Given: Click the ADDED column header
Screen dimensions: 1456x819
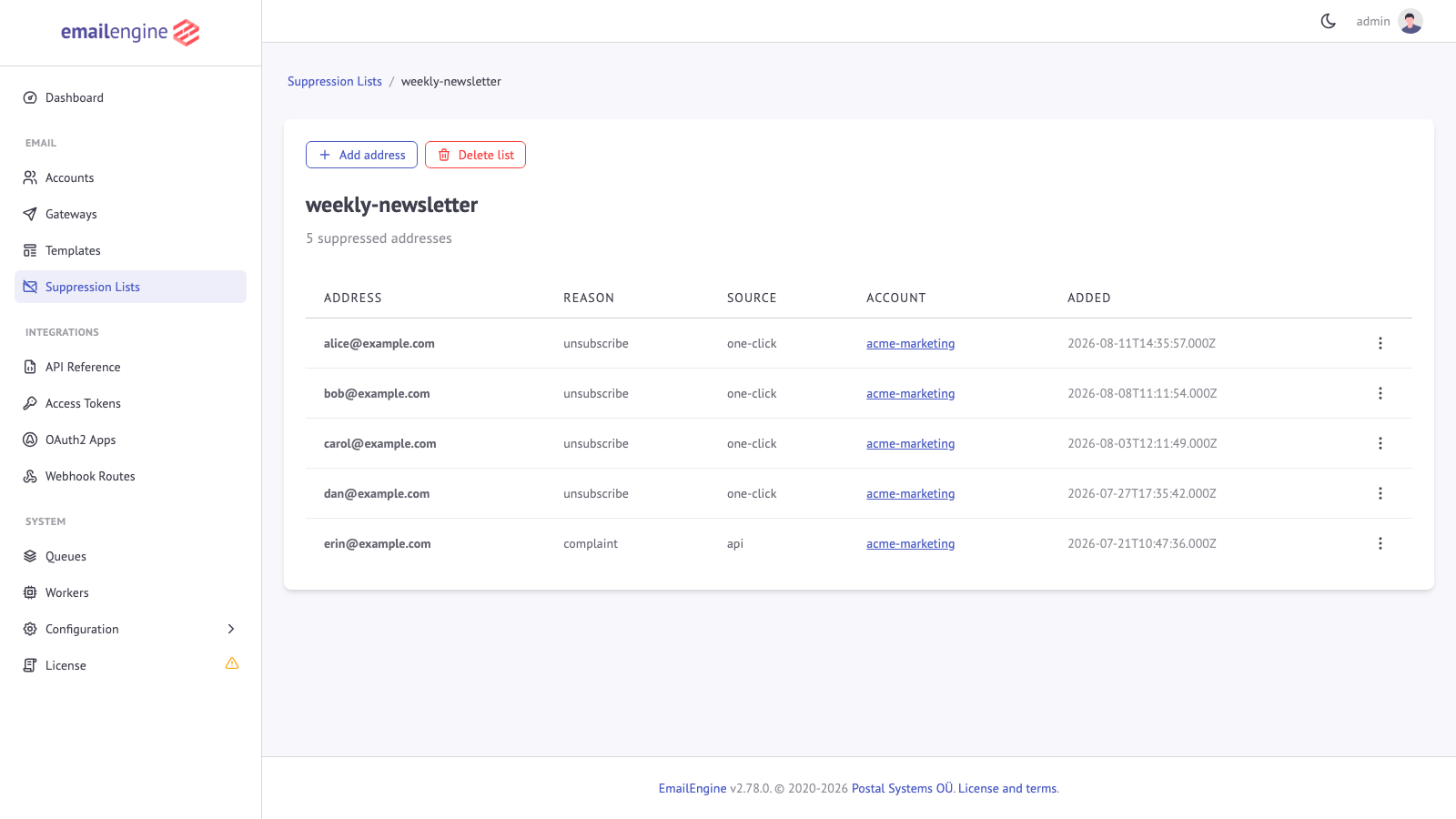Looking at the screenshot, I should (x=1089, y=298).
